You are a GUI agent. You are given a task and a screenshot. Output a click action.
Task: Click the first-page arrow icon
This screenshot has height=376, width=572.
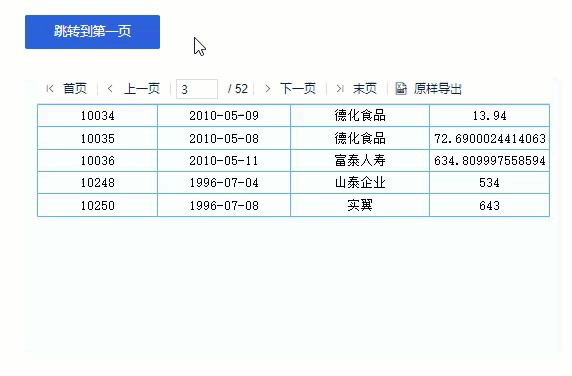[50, 89]
